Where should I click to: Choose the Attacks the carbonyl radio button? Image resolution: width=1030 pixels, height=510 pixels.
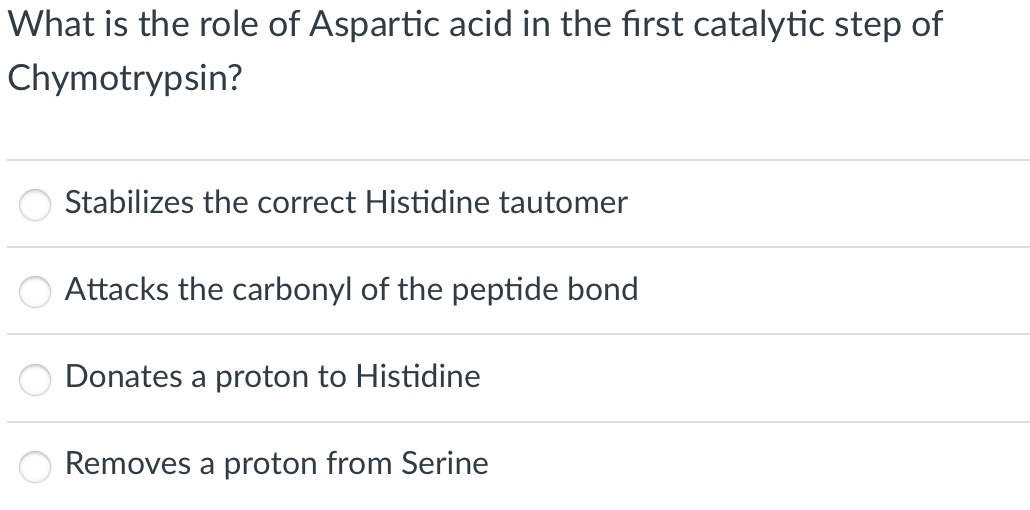(37, 291)
